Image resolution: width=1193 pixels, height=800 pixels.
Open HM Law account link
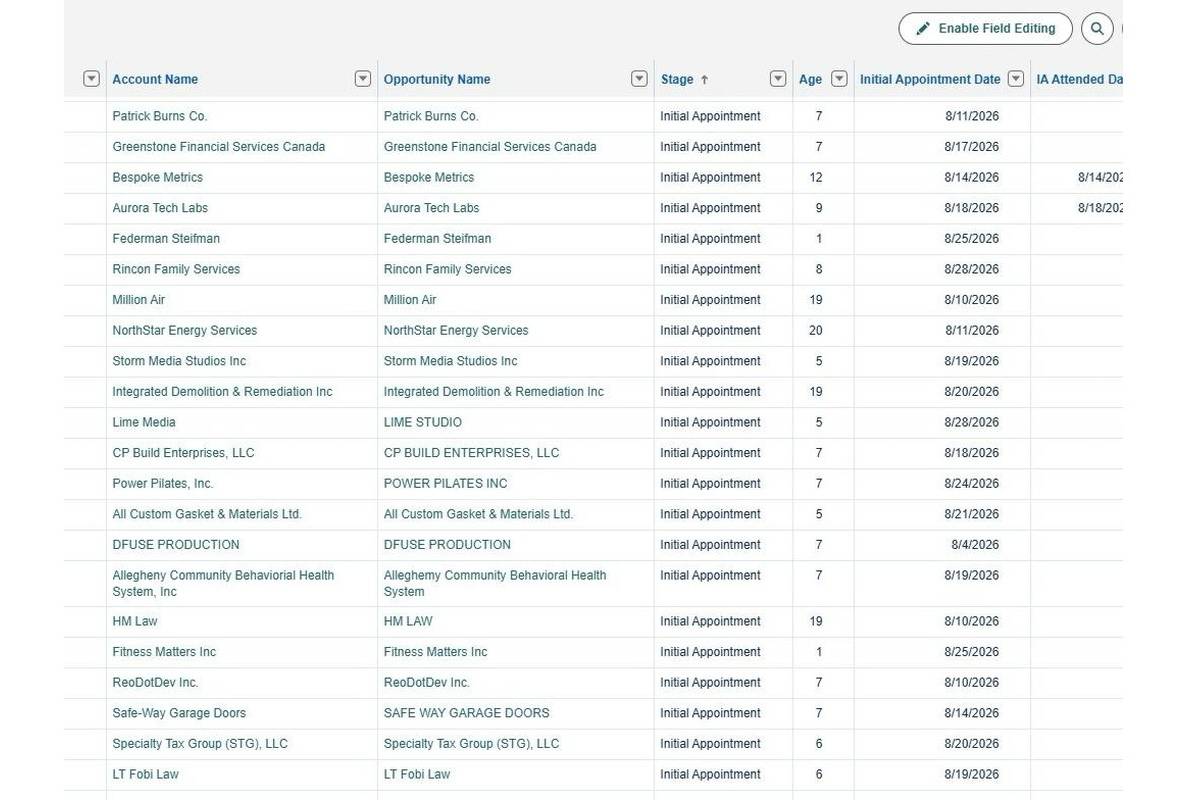coord(135,621)
